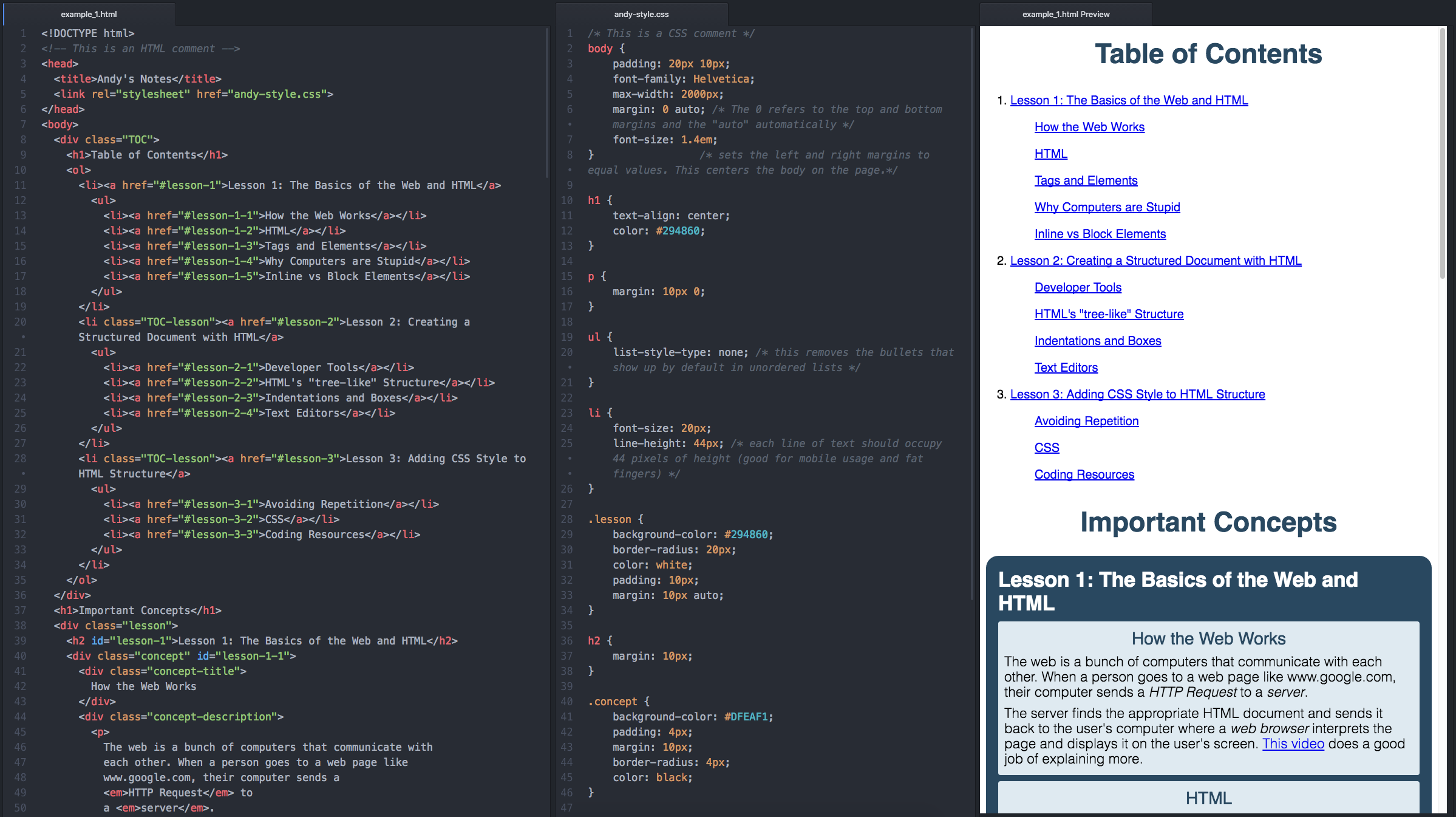Click the "Text Editors" link
This screenshot has height=817, width=1456.
click(1066, 367)
